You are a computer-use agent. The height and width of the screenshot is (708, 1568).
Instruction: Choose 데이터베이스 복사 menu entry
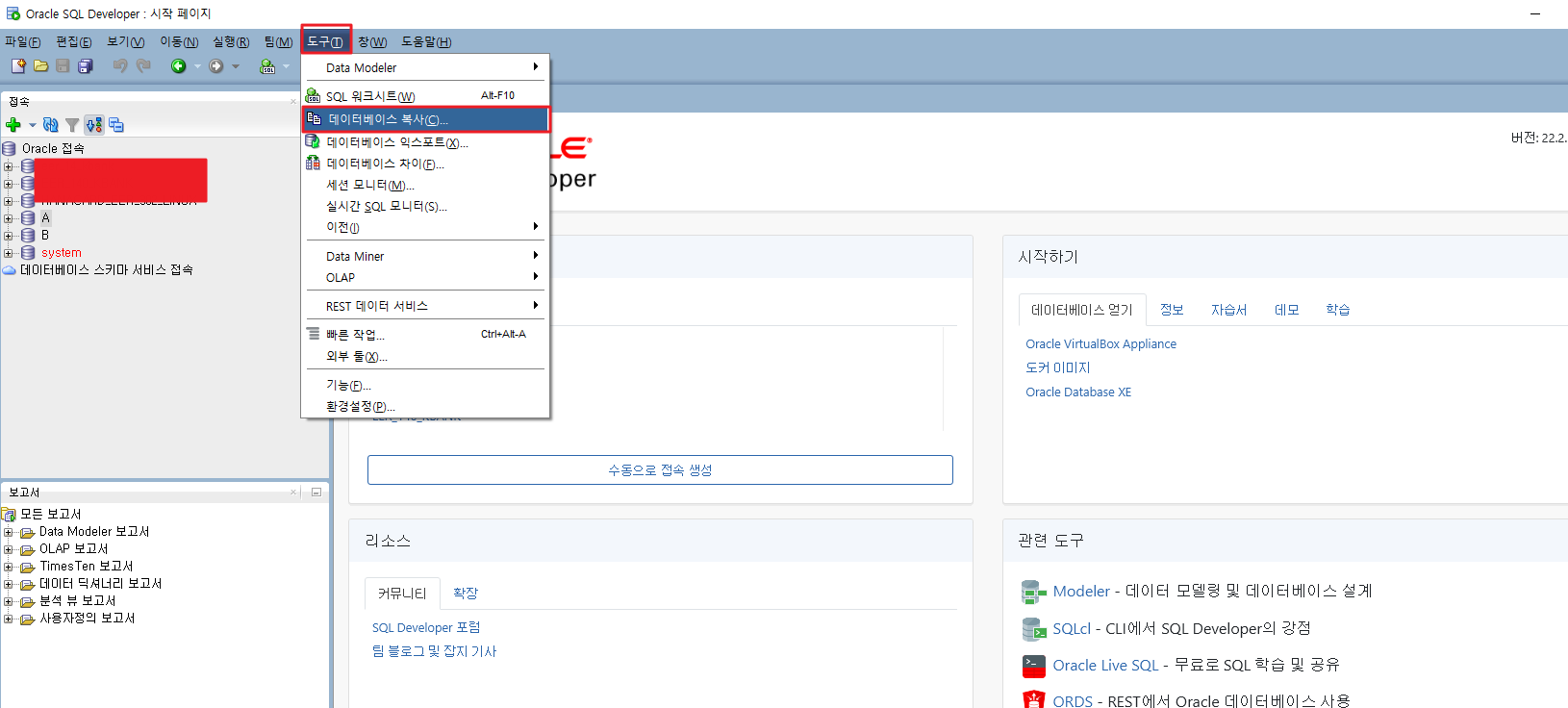(425, 119)
